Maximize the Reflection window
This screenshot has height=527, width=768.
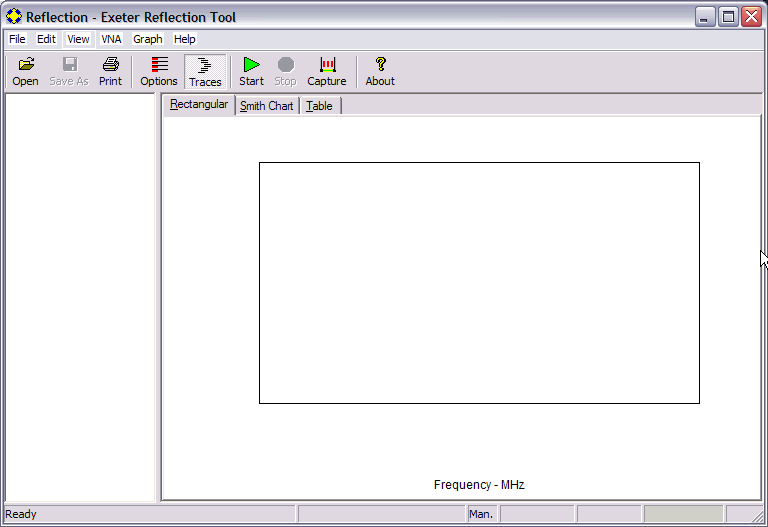point(728,17)
